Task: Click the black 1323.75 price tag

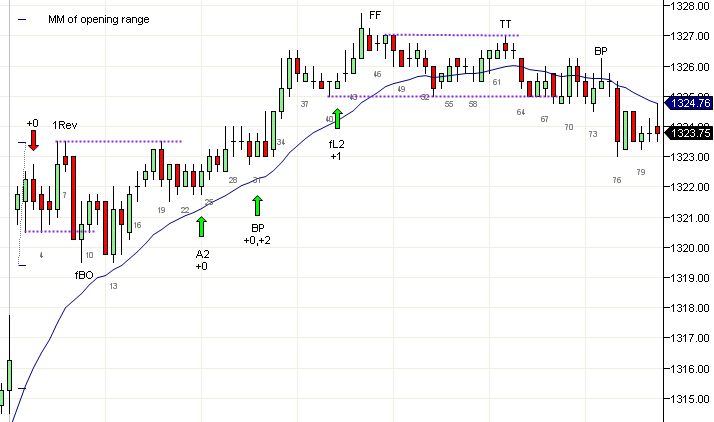Action: click(689, 133)
